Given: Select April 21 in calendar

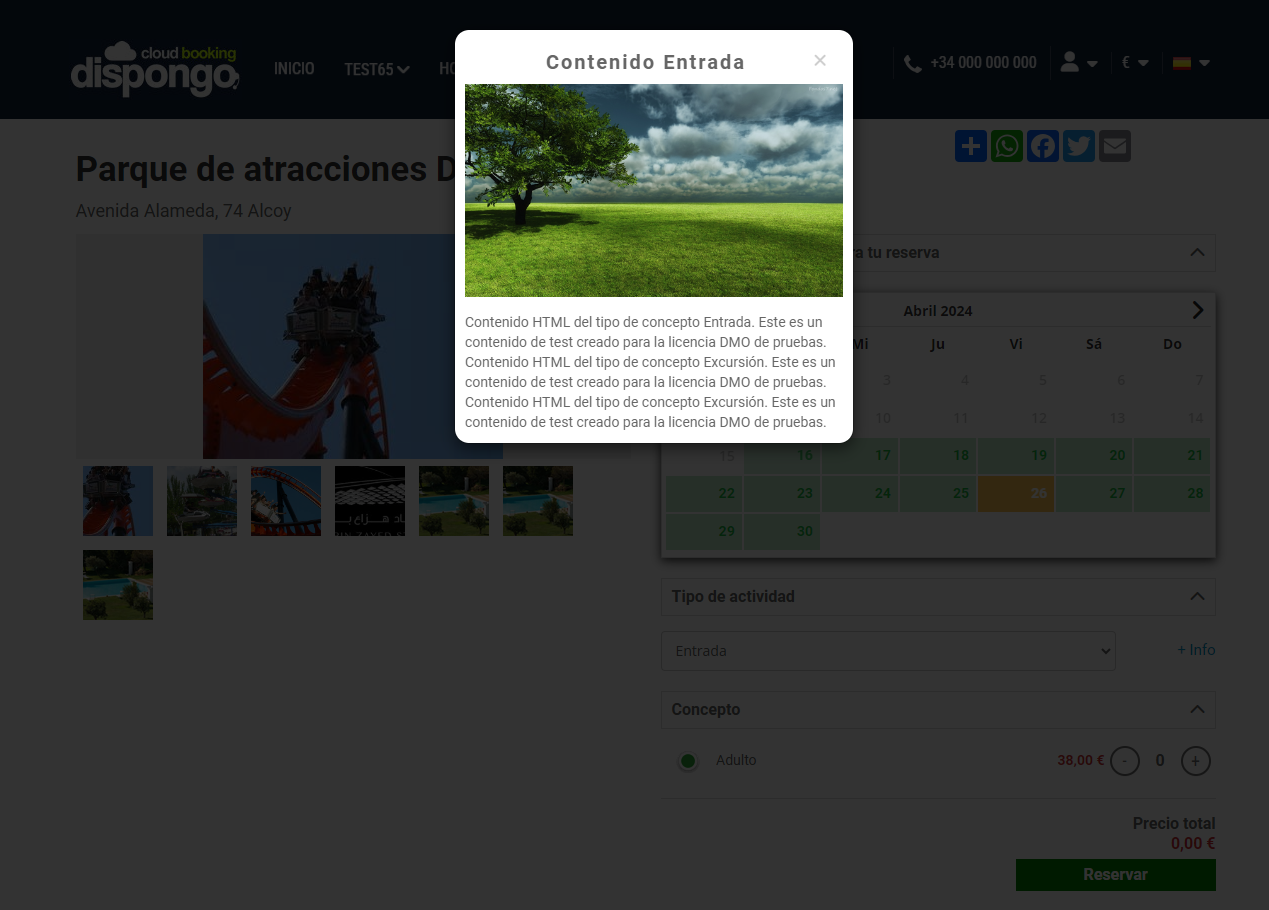Looking at the screenshot, I should pos(1172,456).
